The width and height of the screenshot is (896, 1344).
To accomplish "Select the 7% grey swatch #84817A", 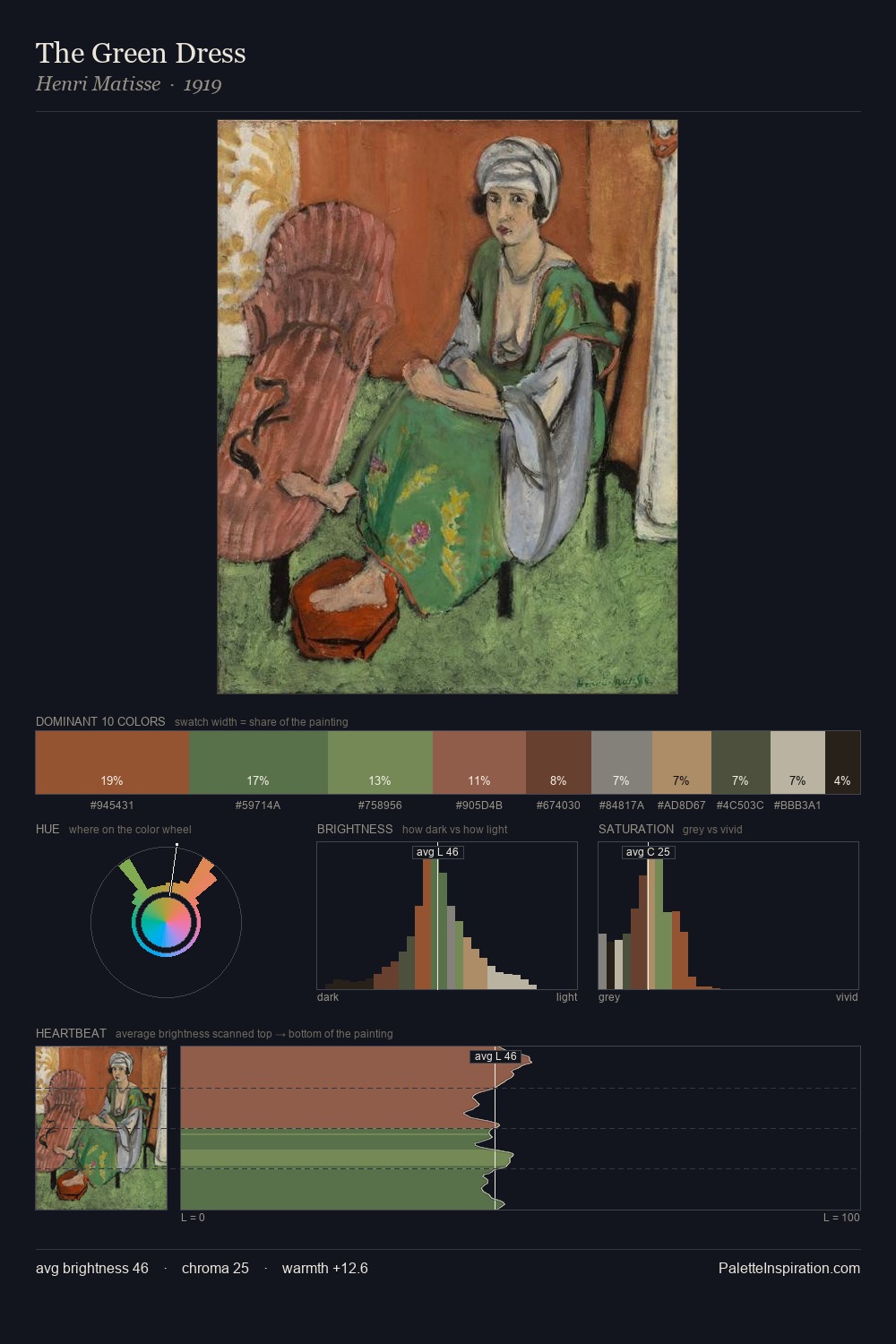I will point(622,762).
